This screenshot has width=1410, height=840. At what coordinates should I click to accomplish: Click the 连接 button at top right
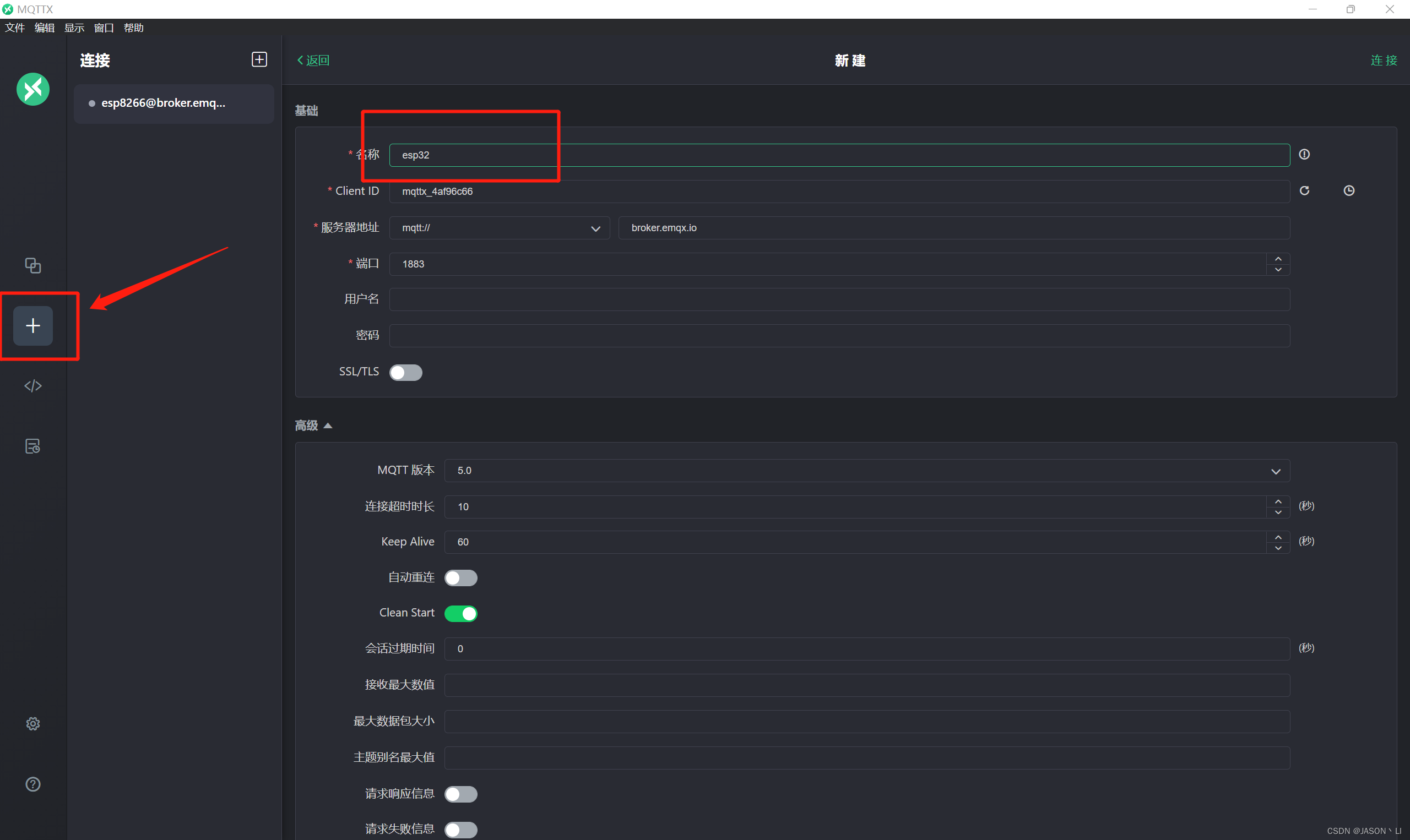[x=1384, y=60]
